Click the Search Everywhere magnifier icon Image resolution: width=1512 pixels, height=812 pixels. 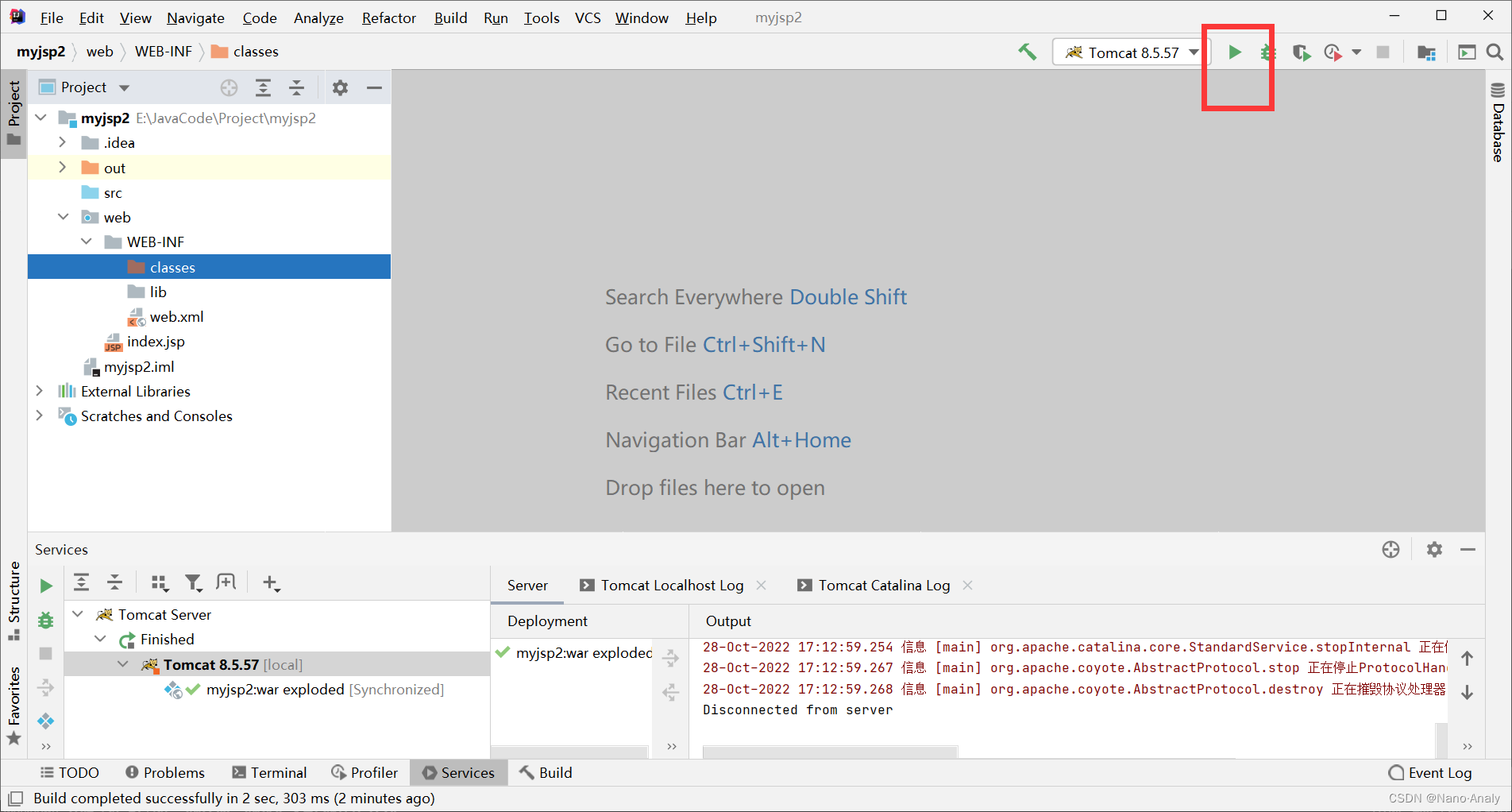coord(1495,52)
